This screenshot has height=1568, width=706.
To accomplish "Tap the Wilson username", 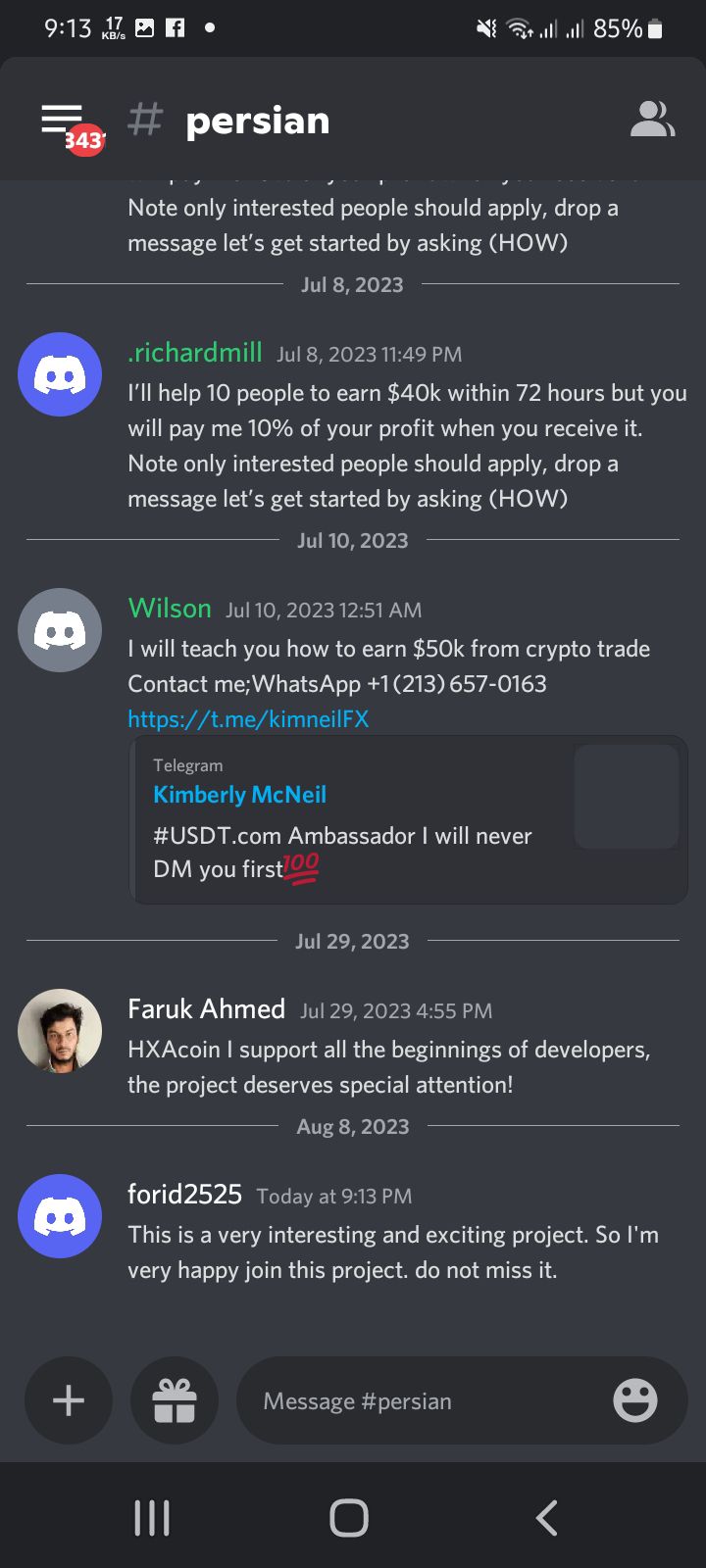I will coord(170,609).
